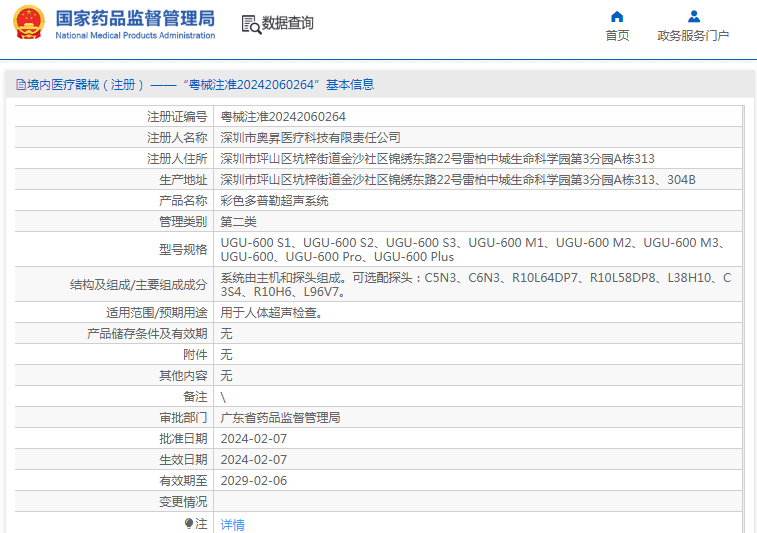Click the 审批部门 label
This screenshot has height=533, width=757.
(183, 418)
